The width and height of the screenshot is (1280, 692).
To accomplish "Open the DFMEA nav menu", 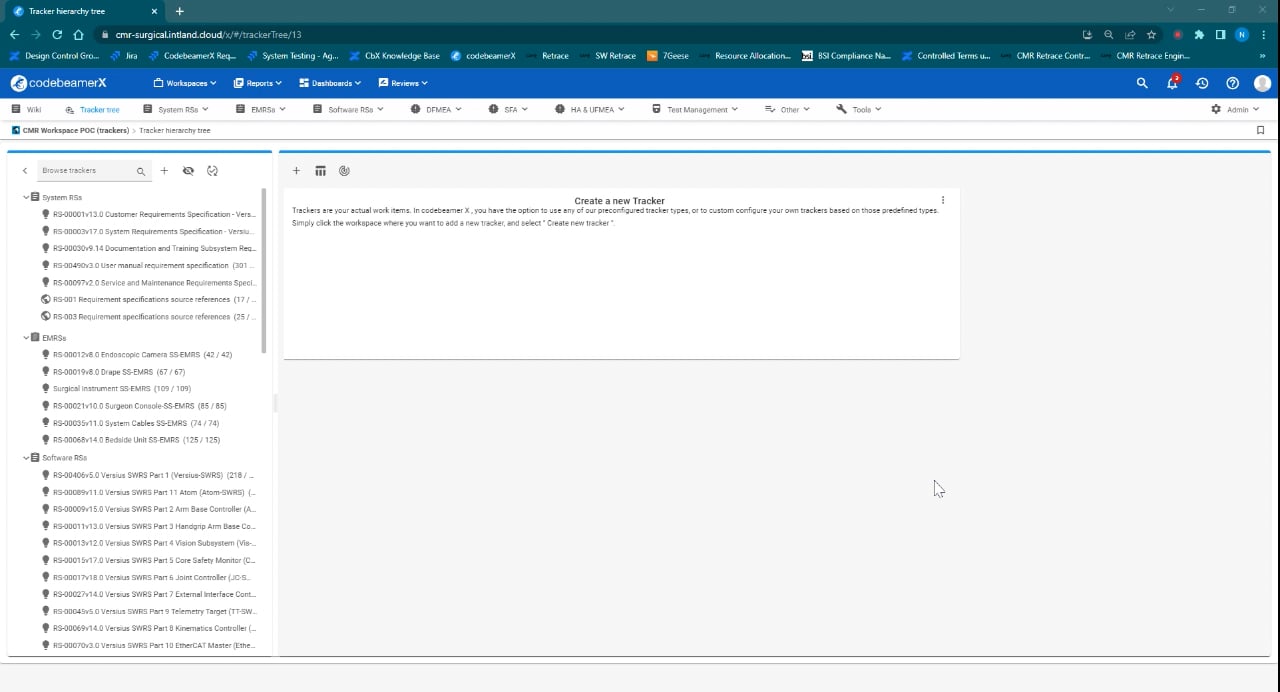I will pyautogui.click(x=437, y=109).
